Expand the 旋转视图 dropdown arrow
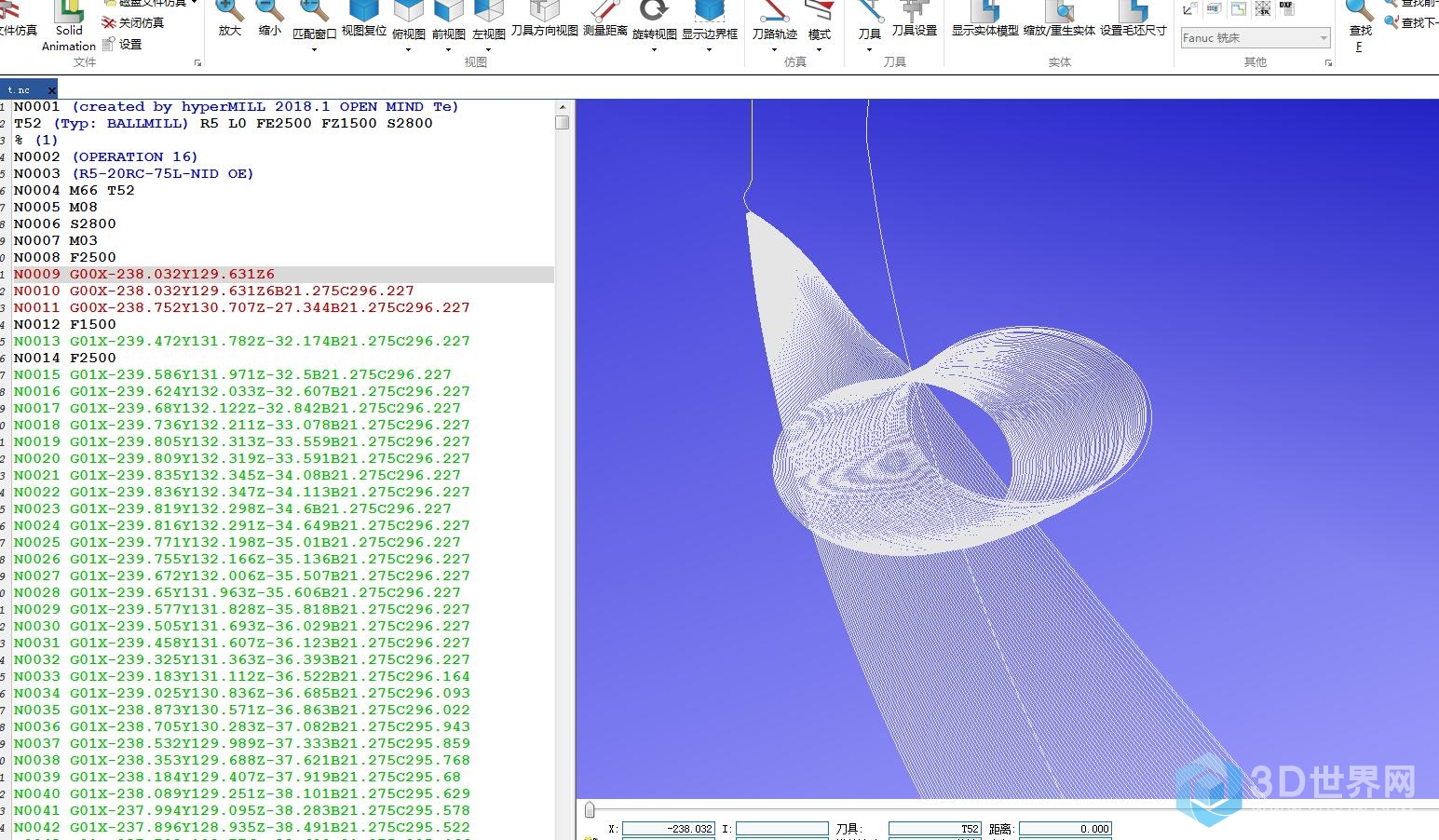Screen dimensions: 1439x840 655,49
